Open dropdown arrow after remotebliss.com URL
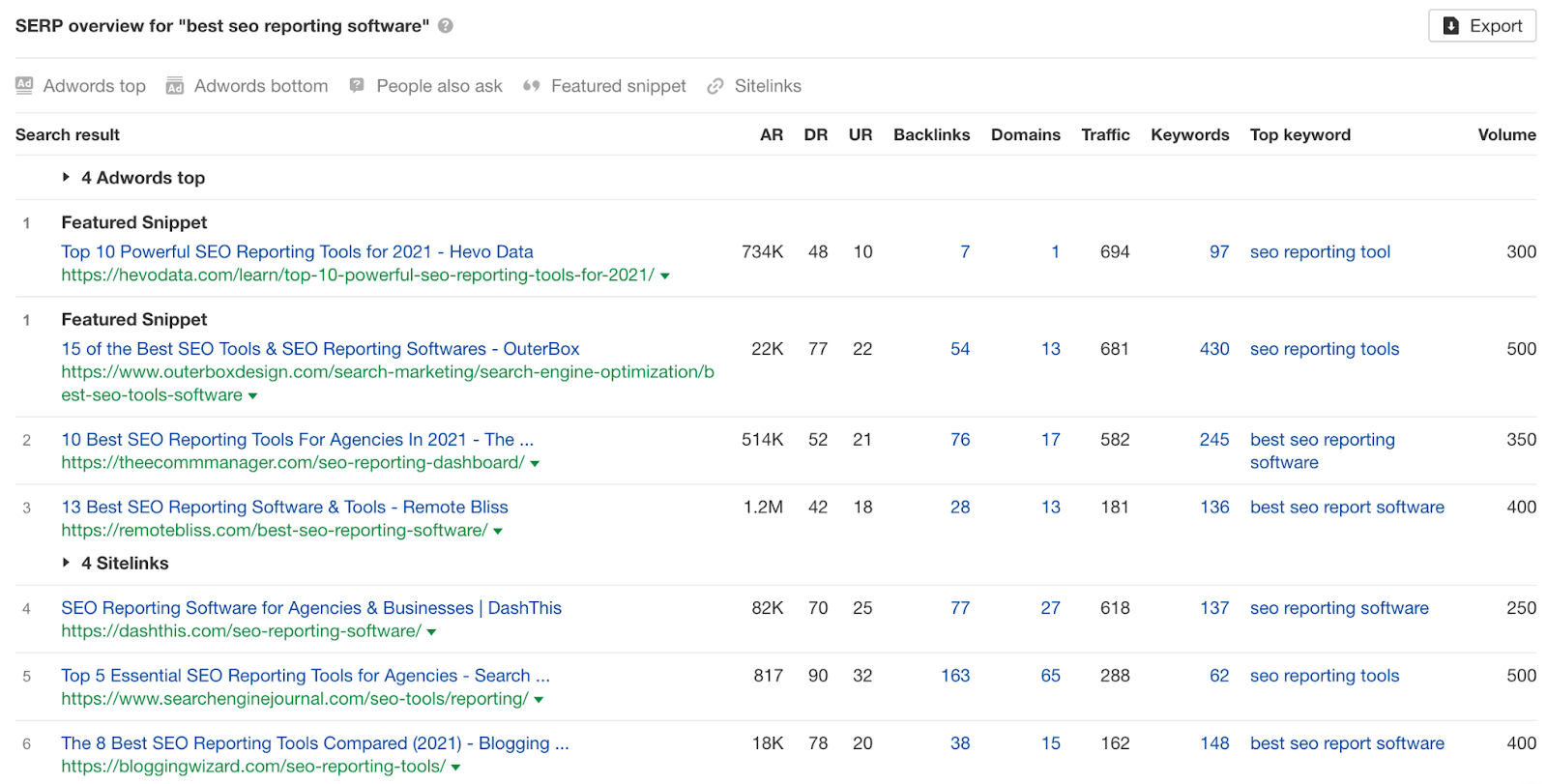The image size is (1547, 784). pos(498,532)
